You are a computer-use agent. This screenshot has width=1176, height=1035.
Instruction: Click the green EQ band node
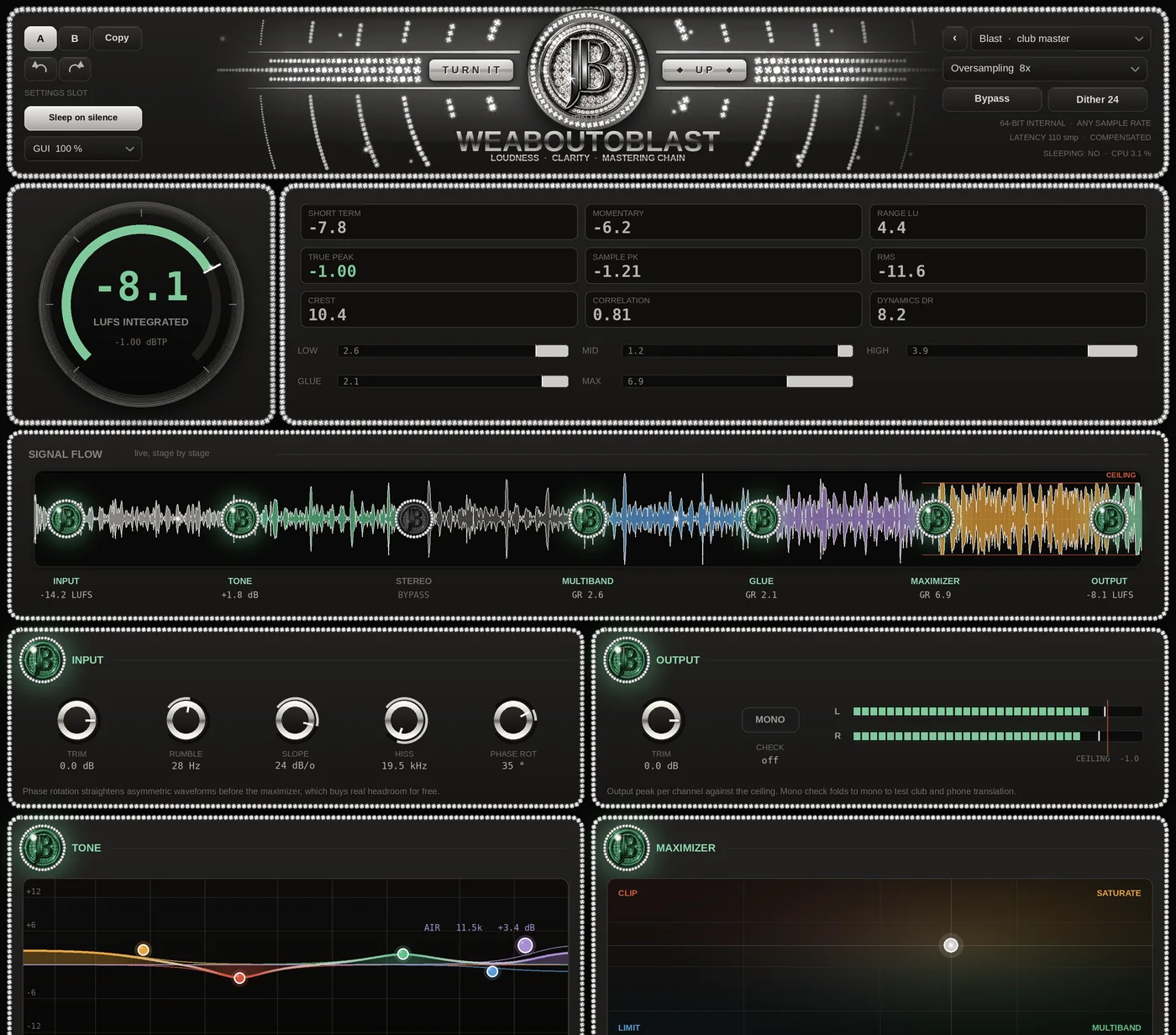click(x=403, y=954)
